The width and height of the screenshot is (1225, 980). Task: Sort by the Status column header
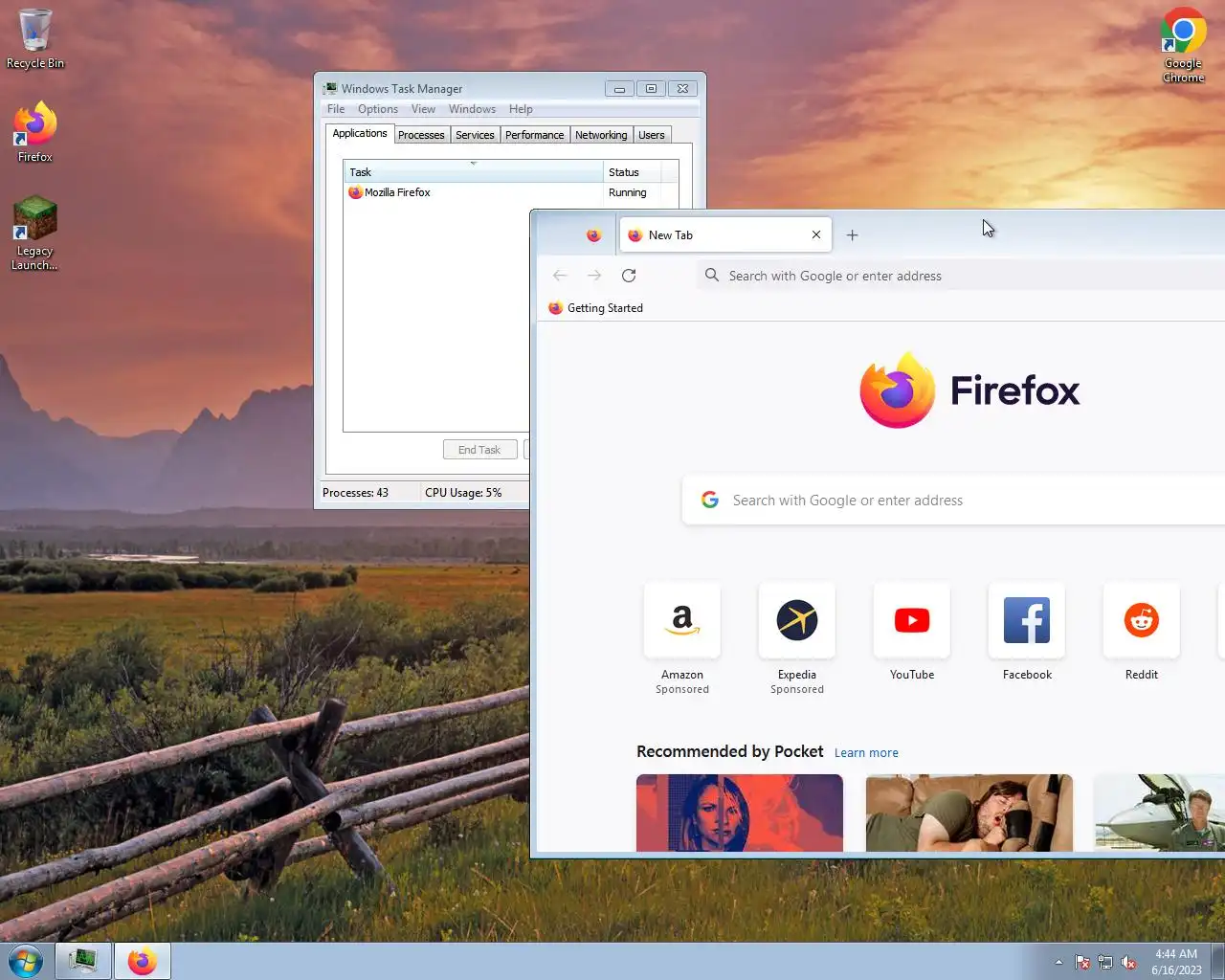tap(632, 172)
